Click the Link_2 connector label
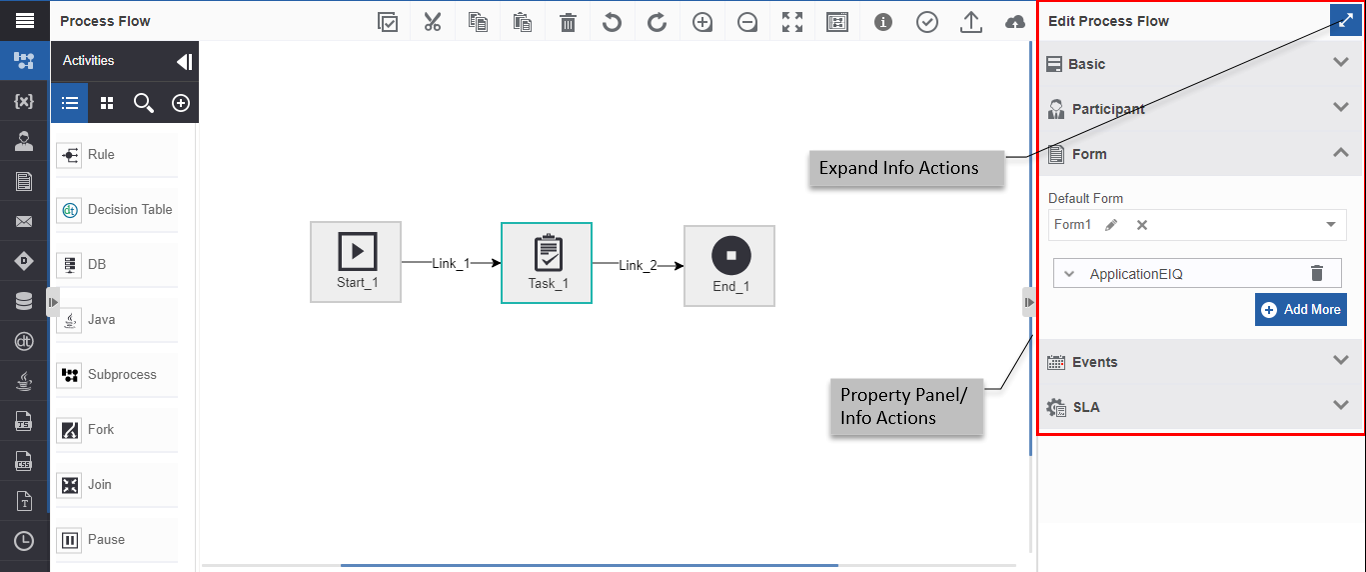Viewport: 1366px width, 572px height. coord(638,265)
